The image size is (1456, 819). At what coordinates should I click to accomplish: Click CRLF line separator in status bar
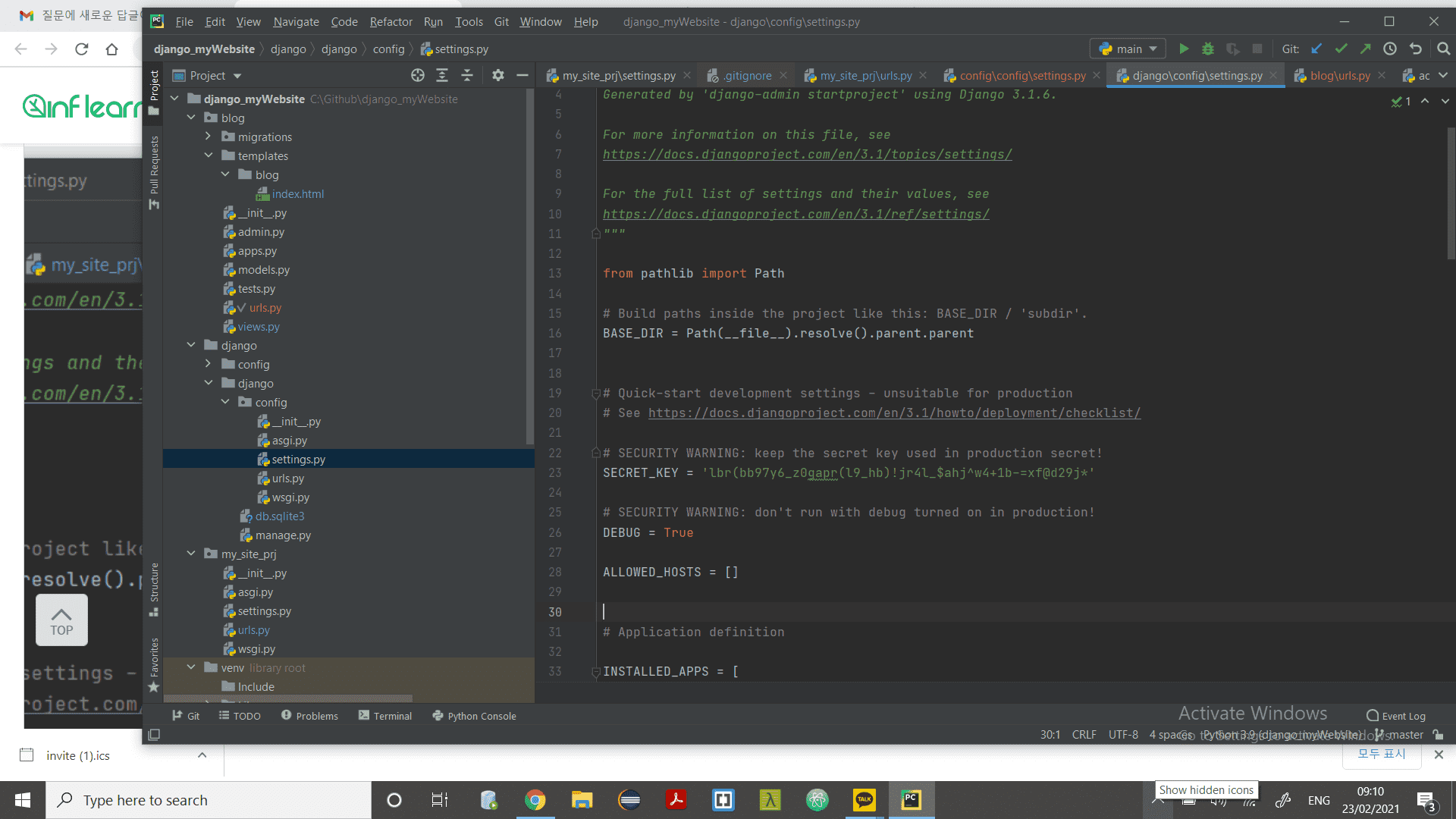(1084, 734)
